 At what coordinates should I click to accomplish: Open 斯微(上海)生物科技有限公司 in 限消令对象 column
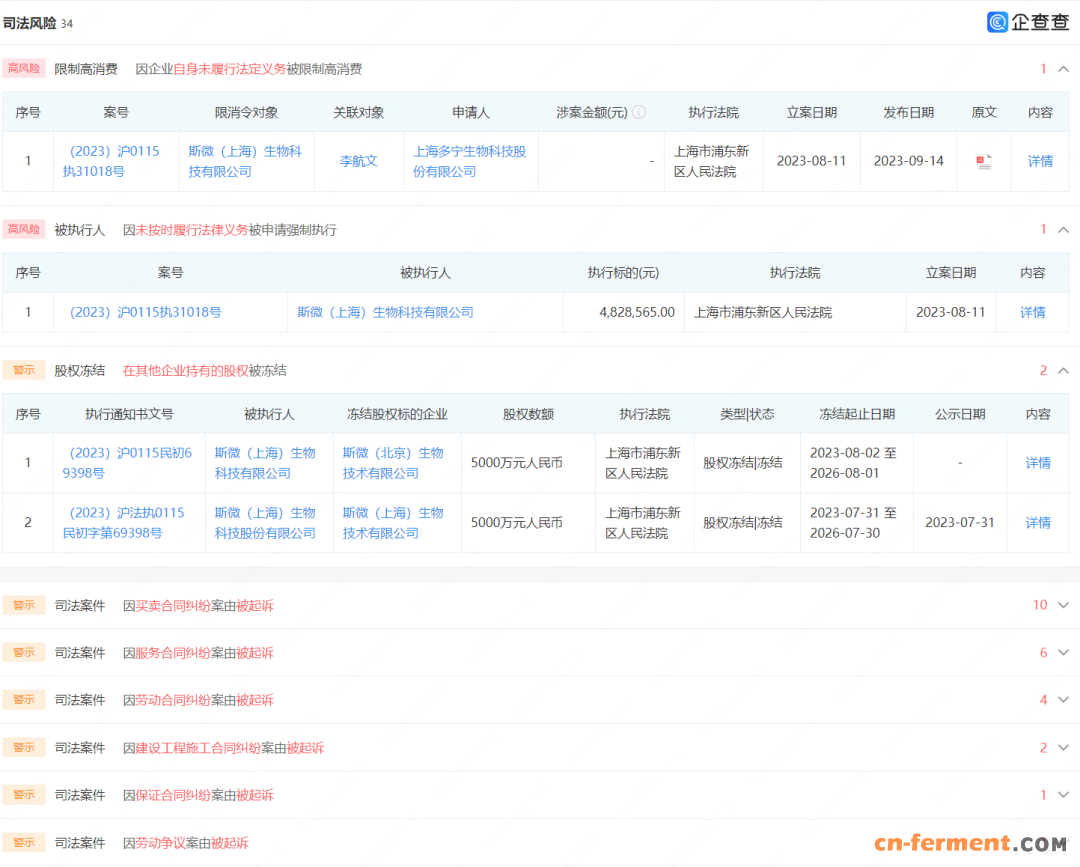(245, 161)
